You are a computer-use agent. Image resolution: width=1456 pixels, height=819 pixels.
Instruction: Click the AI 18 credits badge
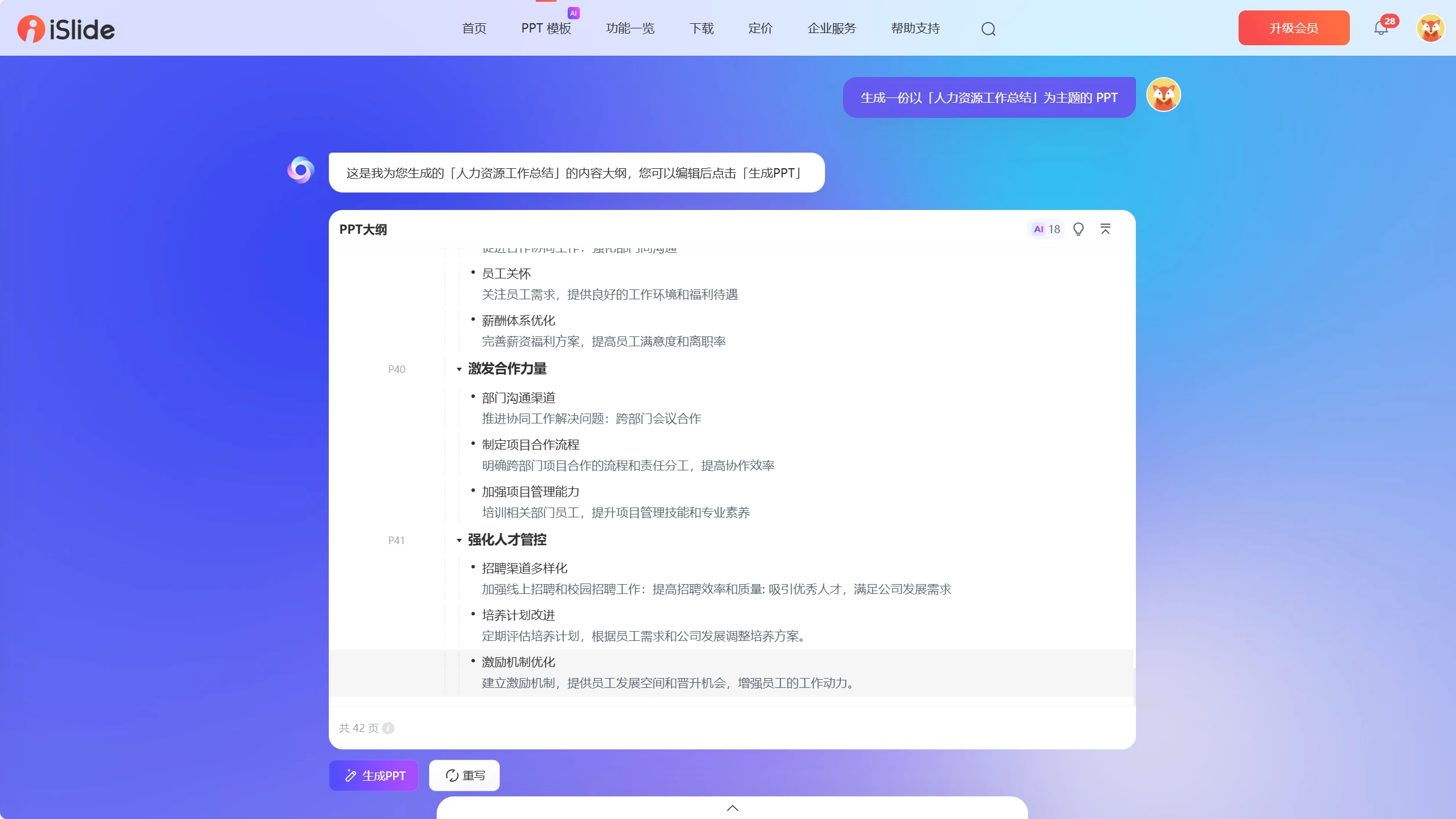coord(1047,229)
